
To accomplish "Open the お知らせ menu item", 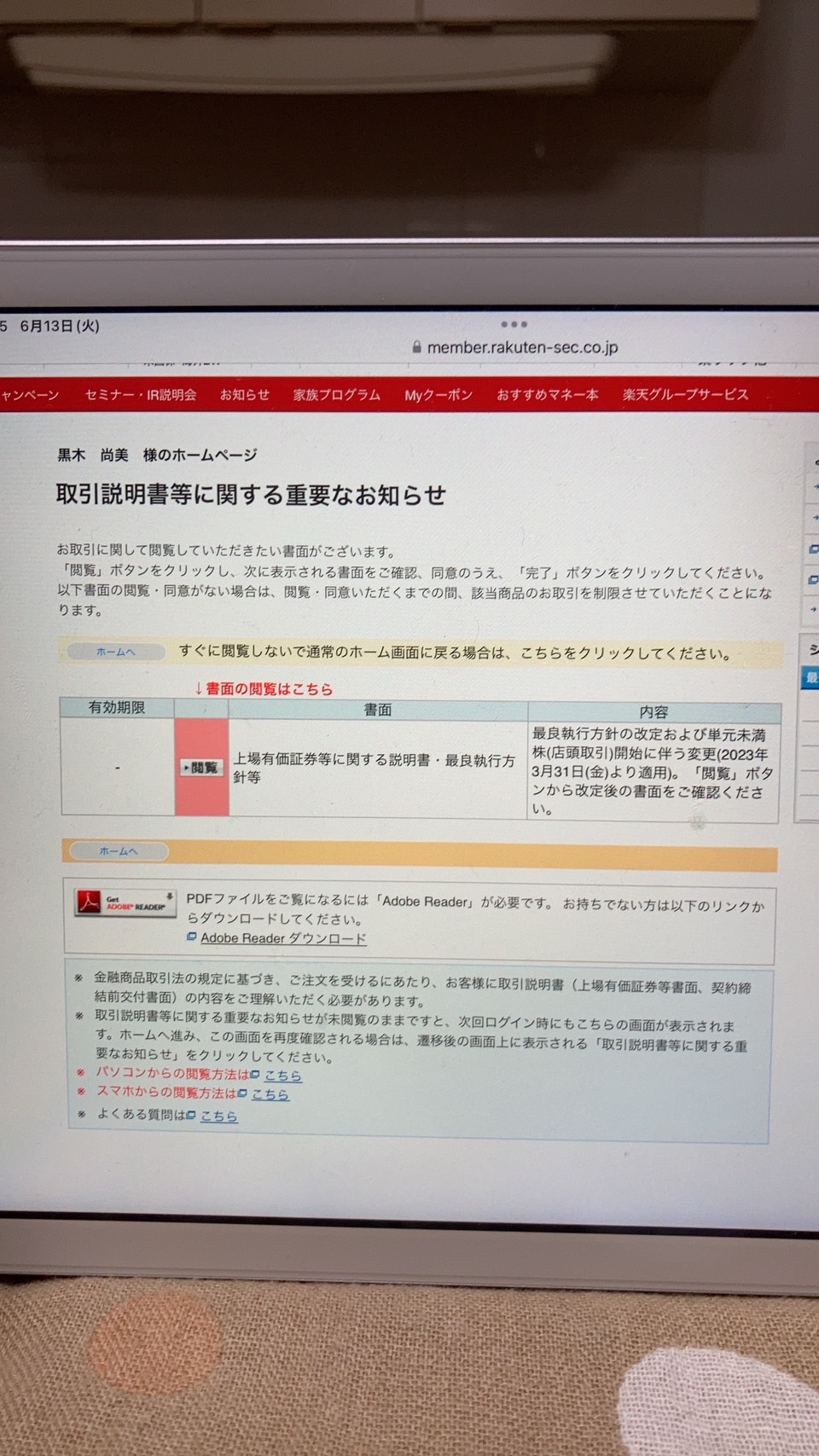I will pyautogui.click(x=245, y=395).
